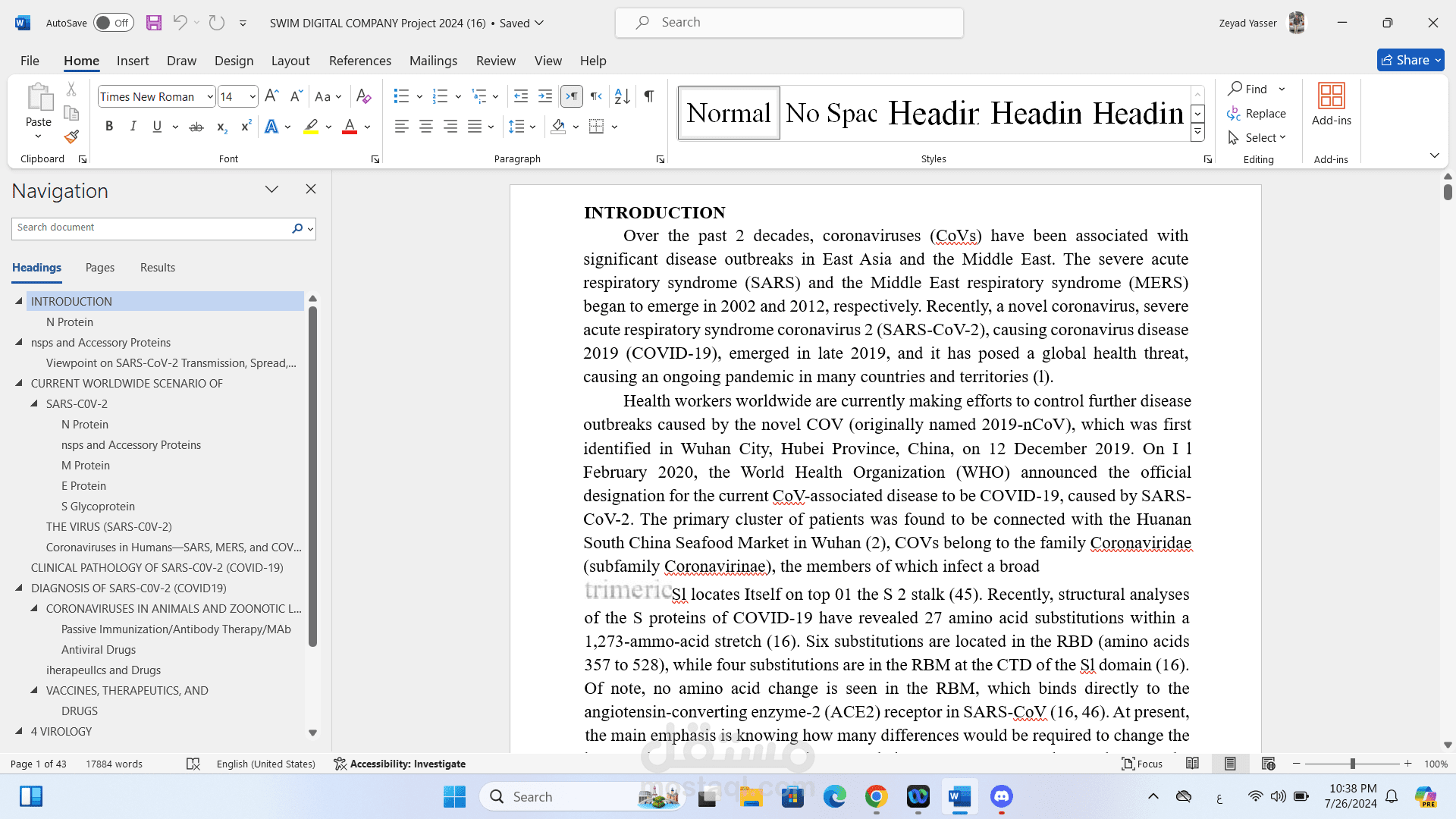Screen dimensions: 1456x819
Task: Click the Save icon in title bar
Action: tap(154, 23)
